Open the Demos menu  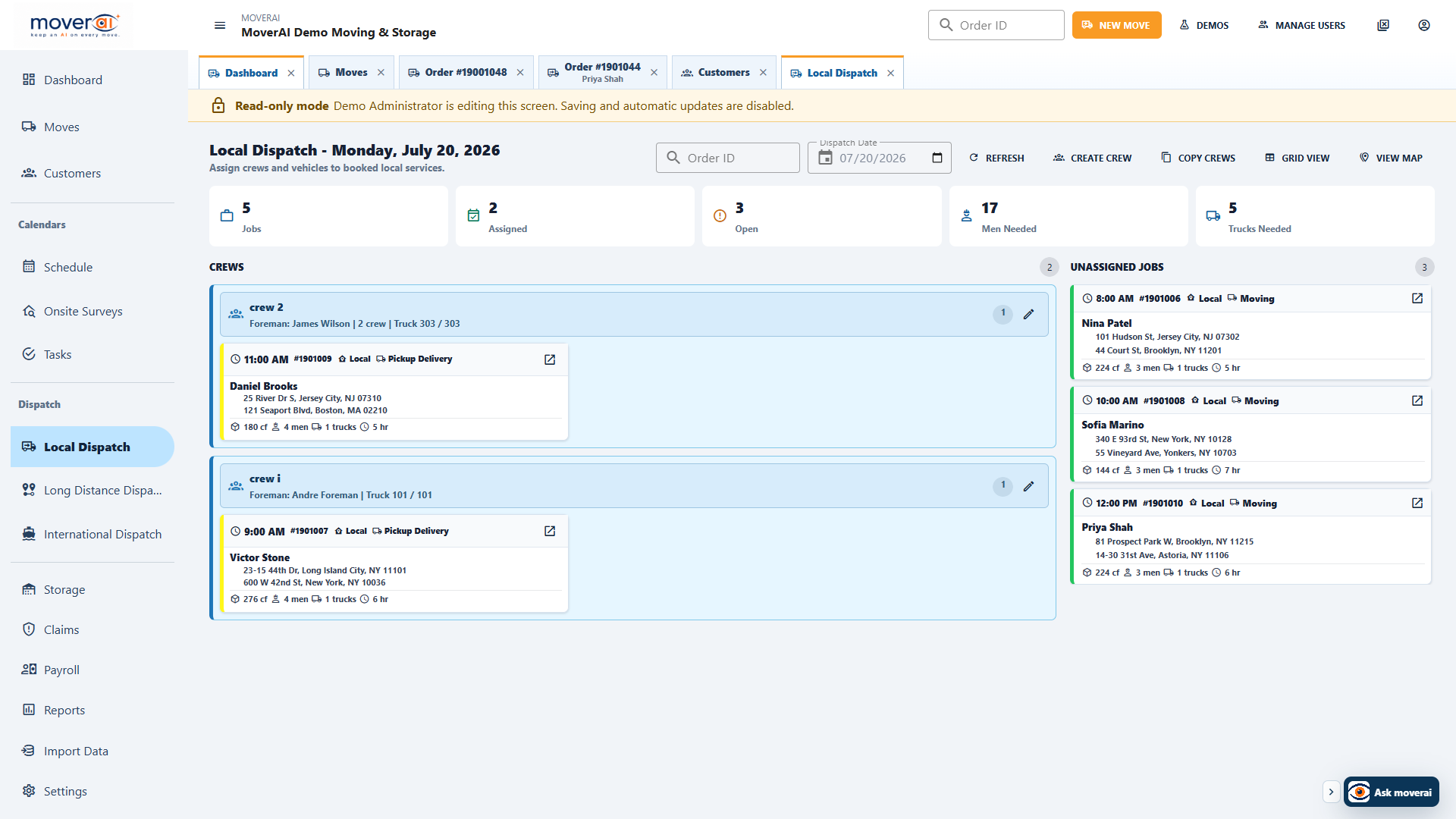click(1203, 25)
